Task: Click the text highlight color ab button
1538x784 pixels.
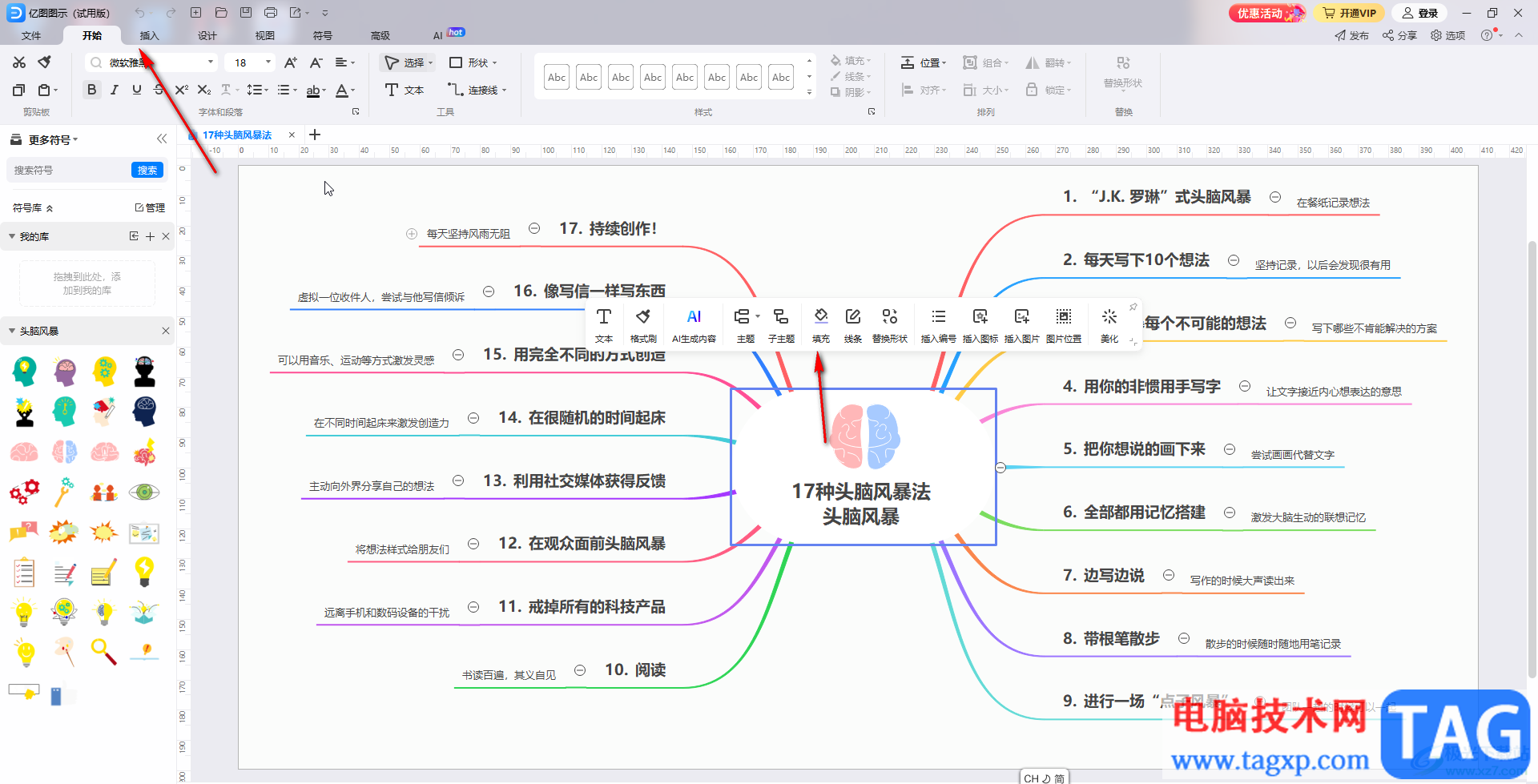Action: click(313, 90)
